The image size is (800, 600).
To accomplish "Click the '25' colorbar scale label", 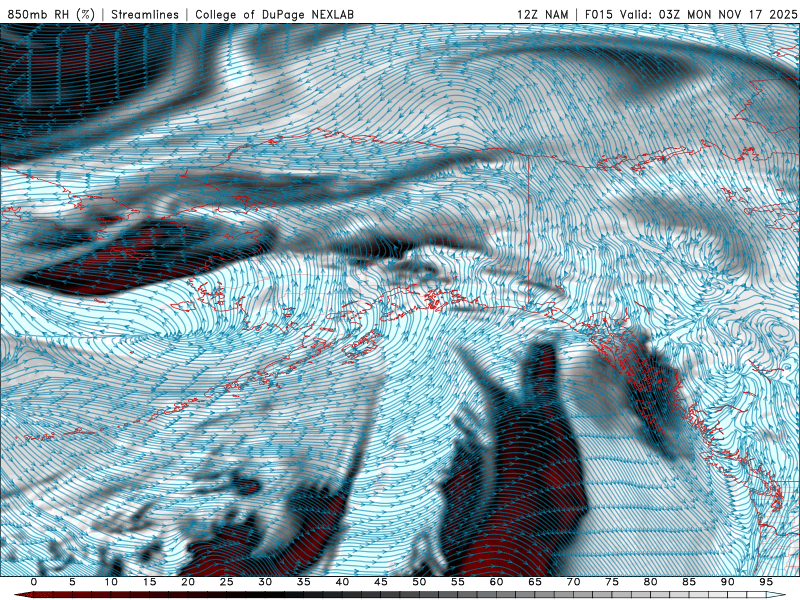I will (x=227, y=582).
